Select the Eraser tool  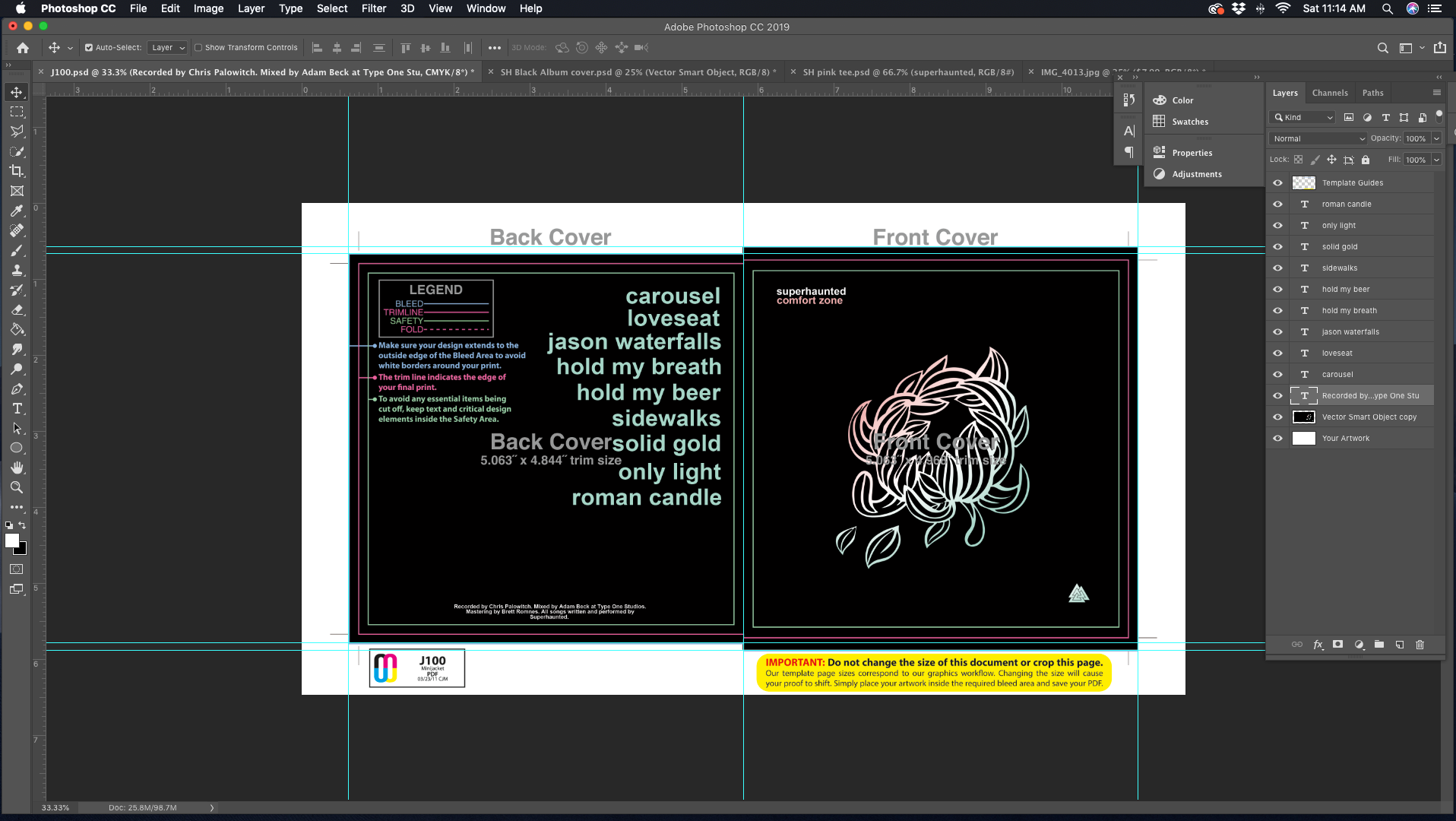tap(17, 309)
